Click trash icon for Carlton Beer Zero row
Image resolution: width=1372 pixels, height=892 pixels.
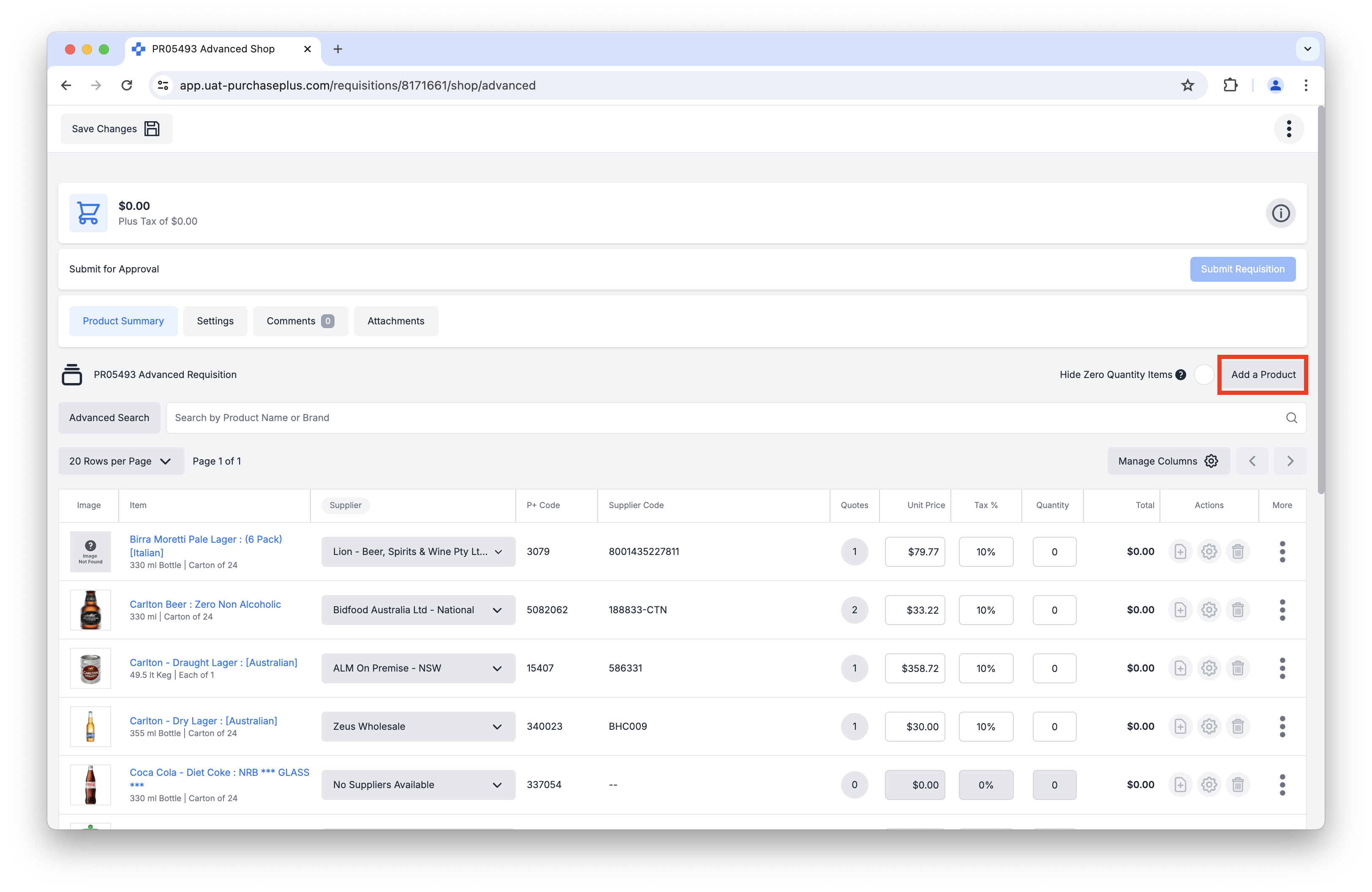click(1238, 609)
